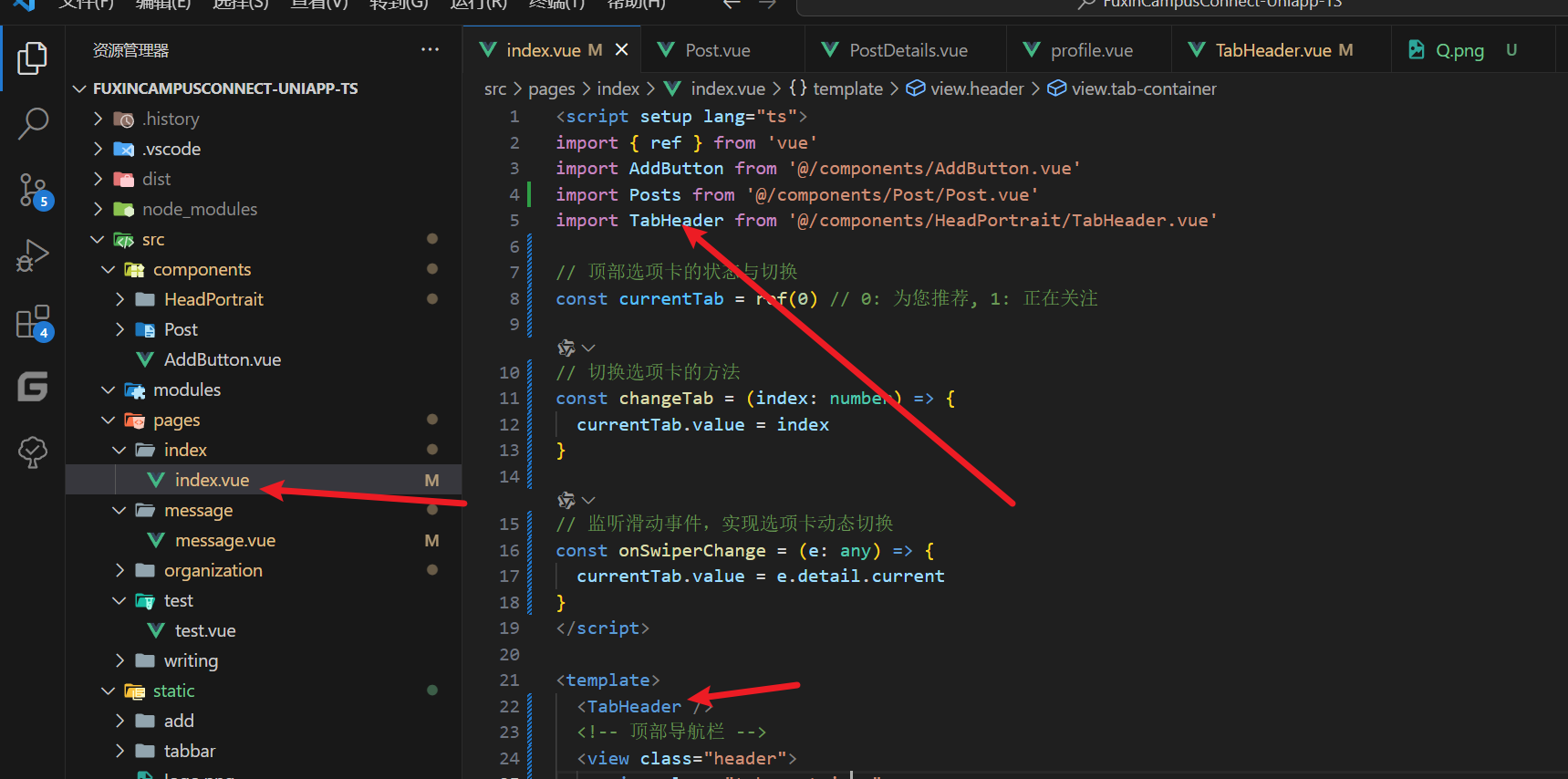Collapse the components folder

(x=109, y=269)
